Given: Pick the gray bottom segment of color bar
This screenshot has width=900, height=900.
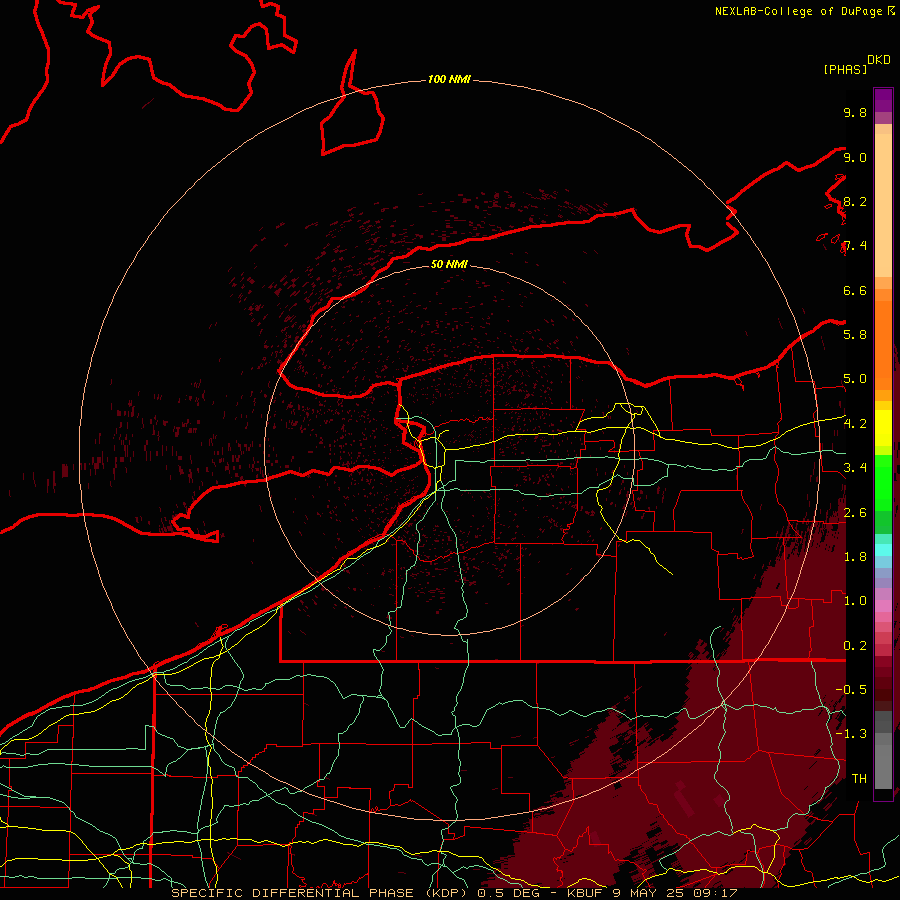Looking at the screenshot, I should 883,767.
